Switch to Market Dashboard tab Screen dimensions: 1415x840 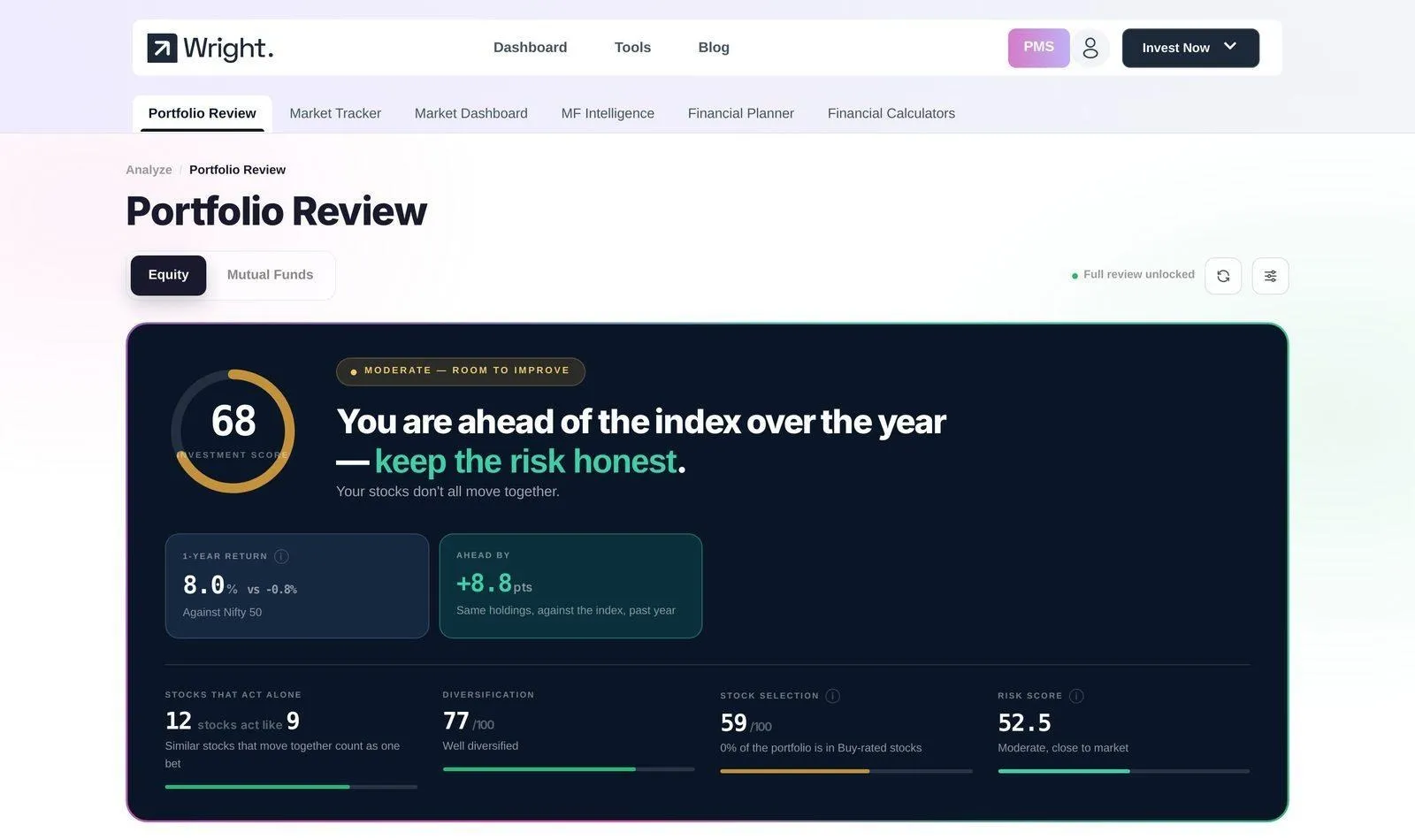click(471, 113)
